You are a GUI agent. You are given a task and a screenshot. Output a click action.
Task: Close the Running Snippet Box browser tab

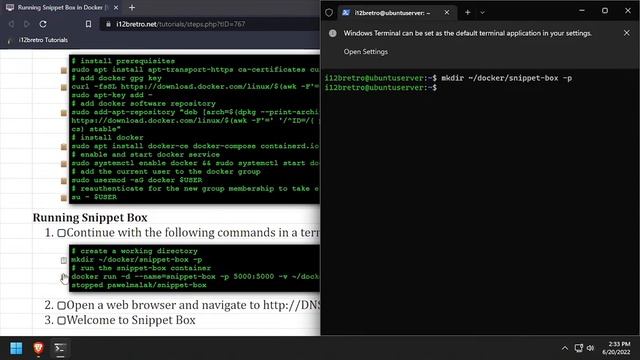pos(116,7)
